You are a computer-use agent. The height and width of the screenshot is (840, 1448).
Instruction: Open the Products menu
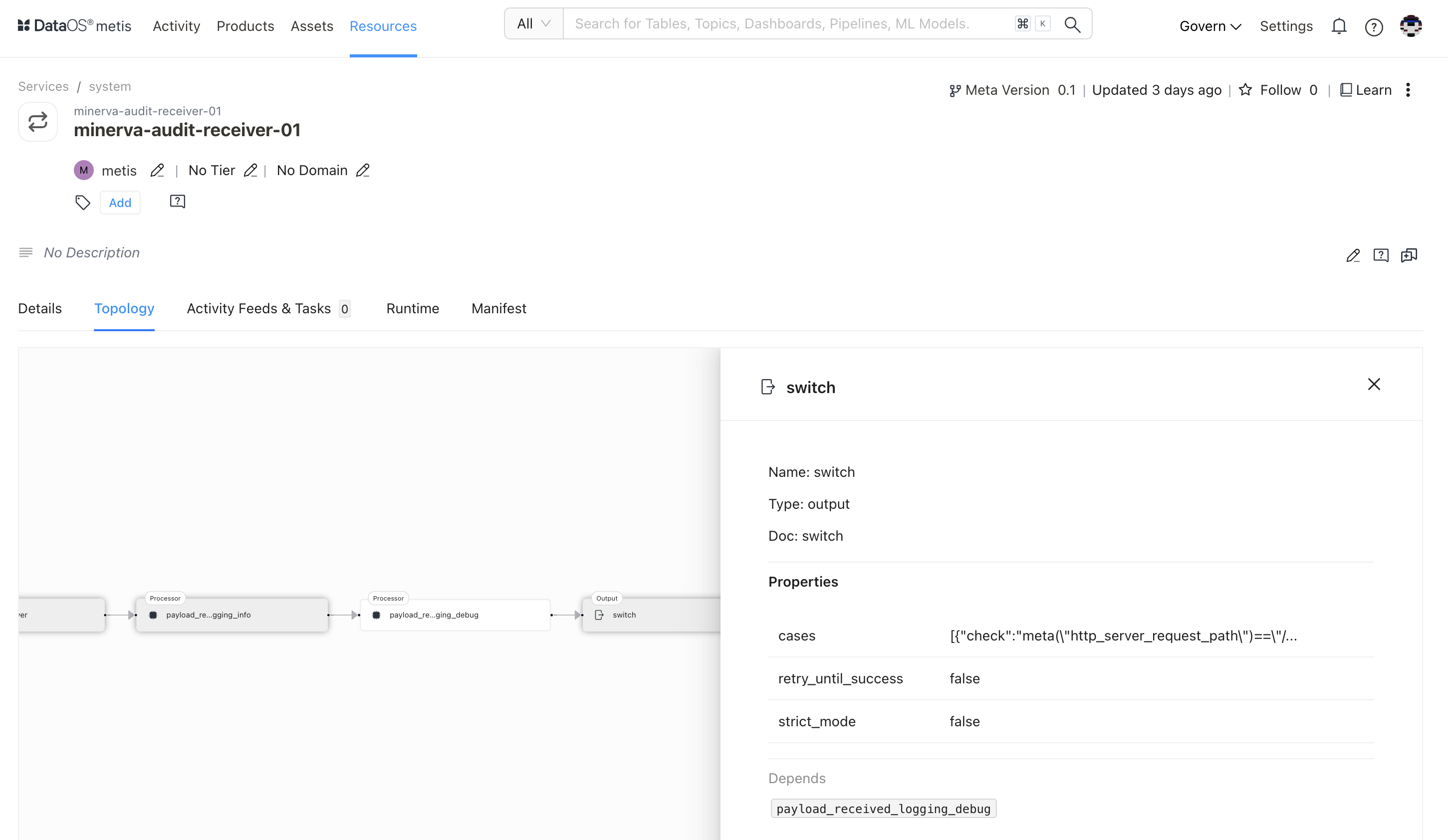coord(245,26)
